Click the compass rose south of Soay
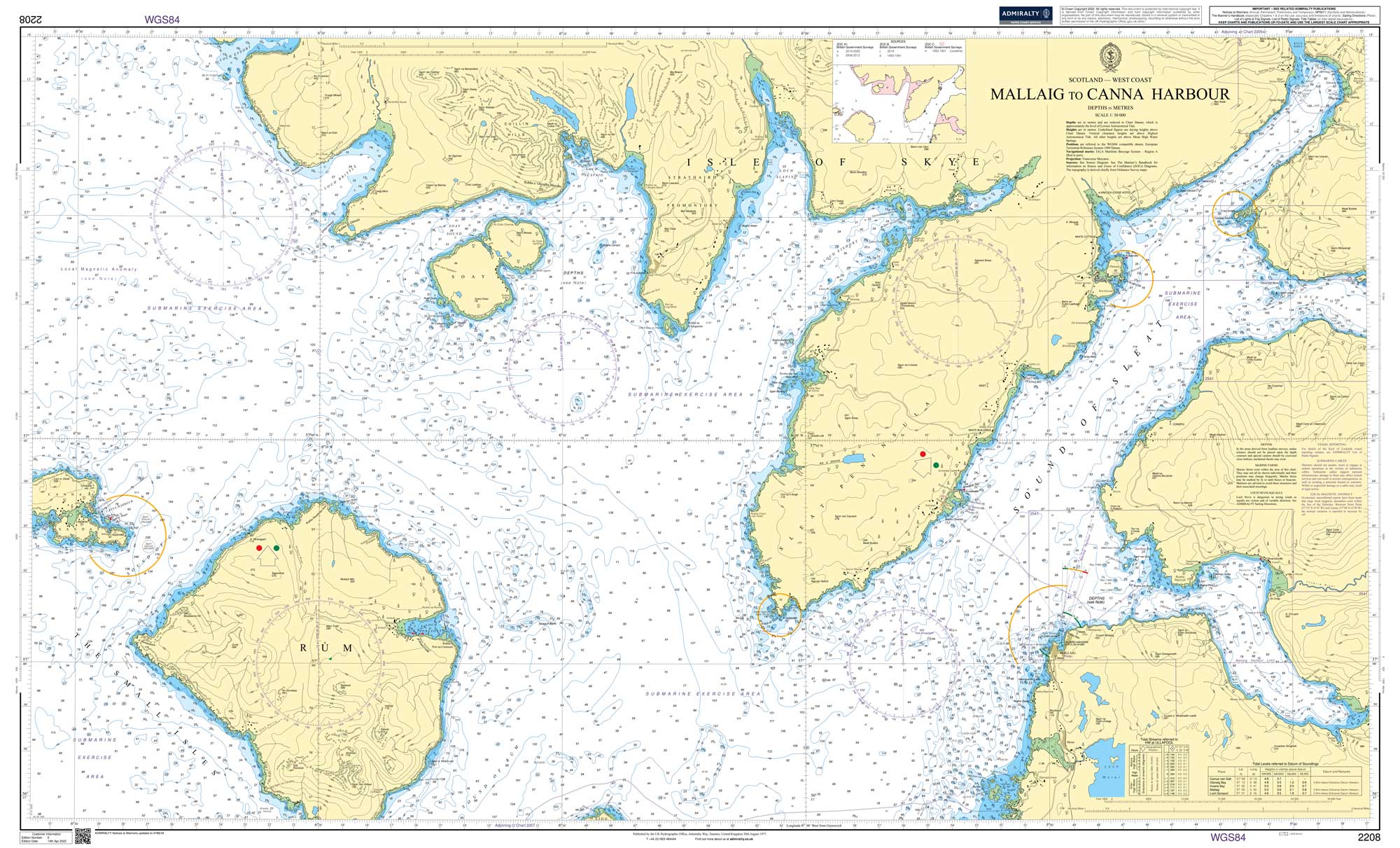The width and height of the screenshot is (1400, 848). [562, 370]
